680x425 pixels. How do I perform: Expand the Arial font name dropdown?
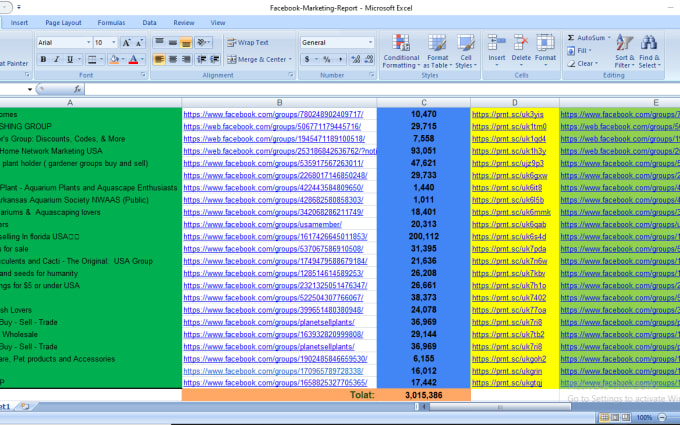pos(88,42)
